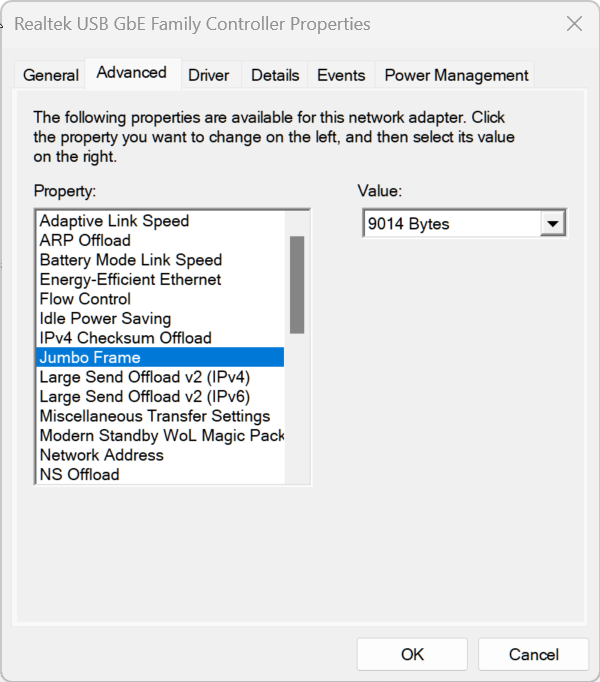Switch to the Details tab
Viewport: 600px width, 682px height.
pyautogui.click(x=275, y=75)
